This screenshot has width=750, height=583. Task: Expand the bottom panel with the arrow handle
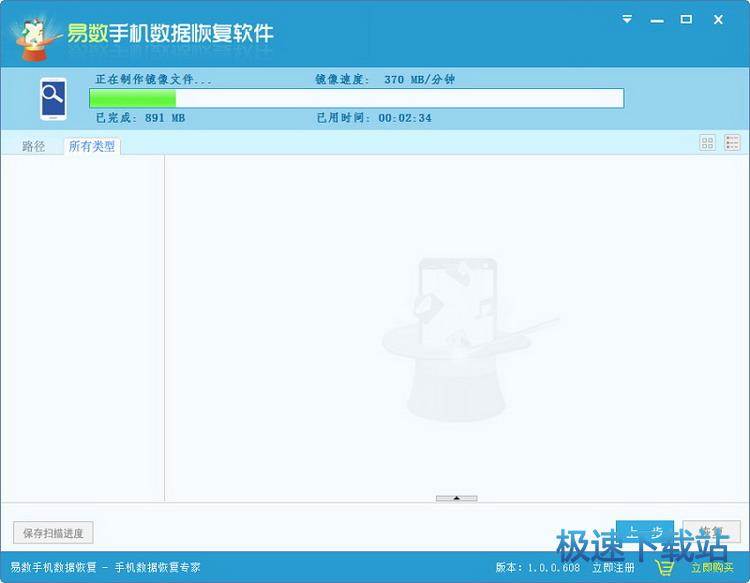click(x=456, y=498)
